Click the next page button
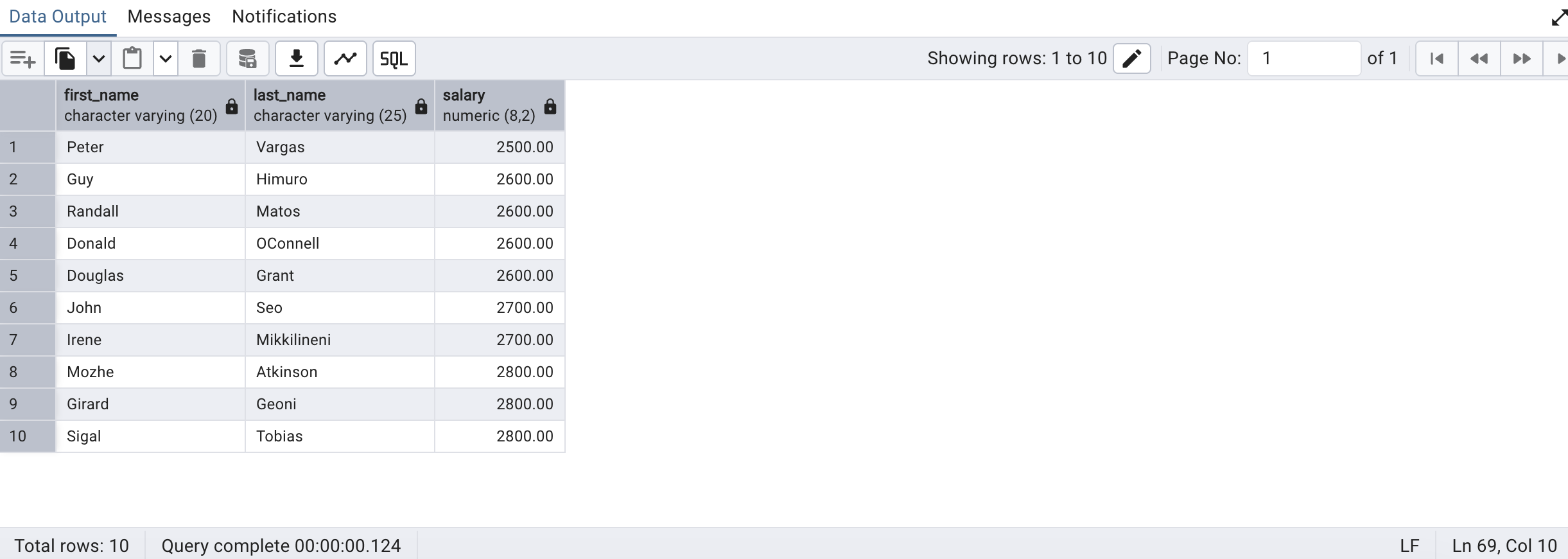This screenshot has width=1568, height=559. click(1521, 59)
